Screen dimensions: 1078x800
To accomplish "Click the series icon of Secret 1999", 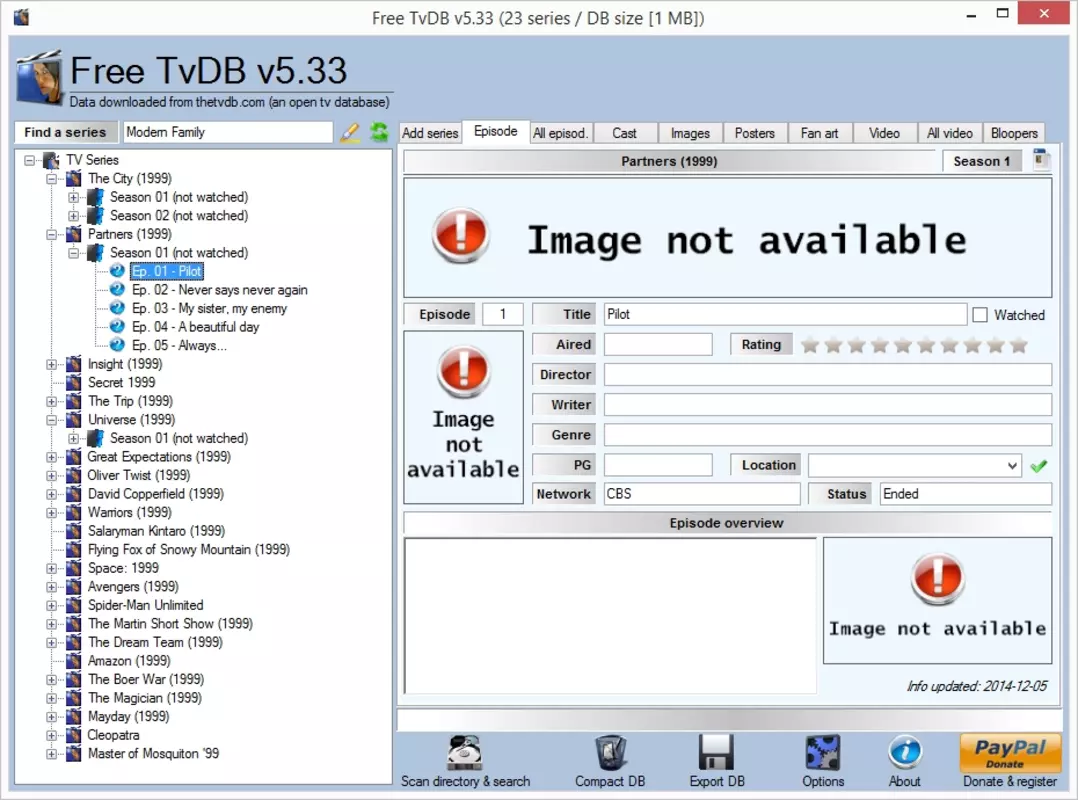I will click(x=74, y=382).
